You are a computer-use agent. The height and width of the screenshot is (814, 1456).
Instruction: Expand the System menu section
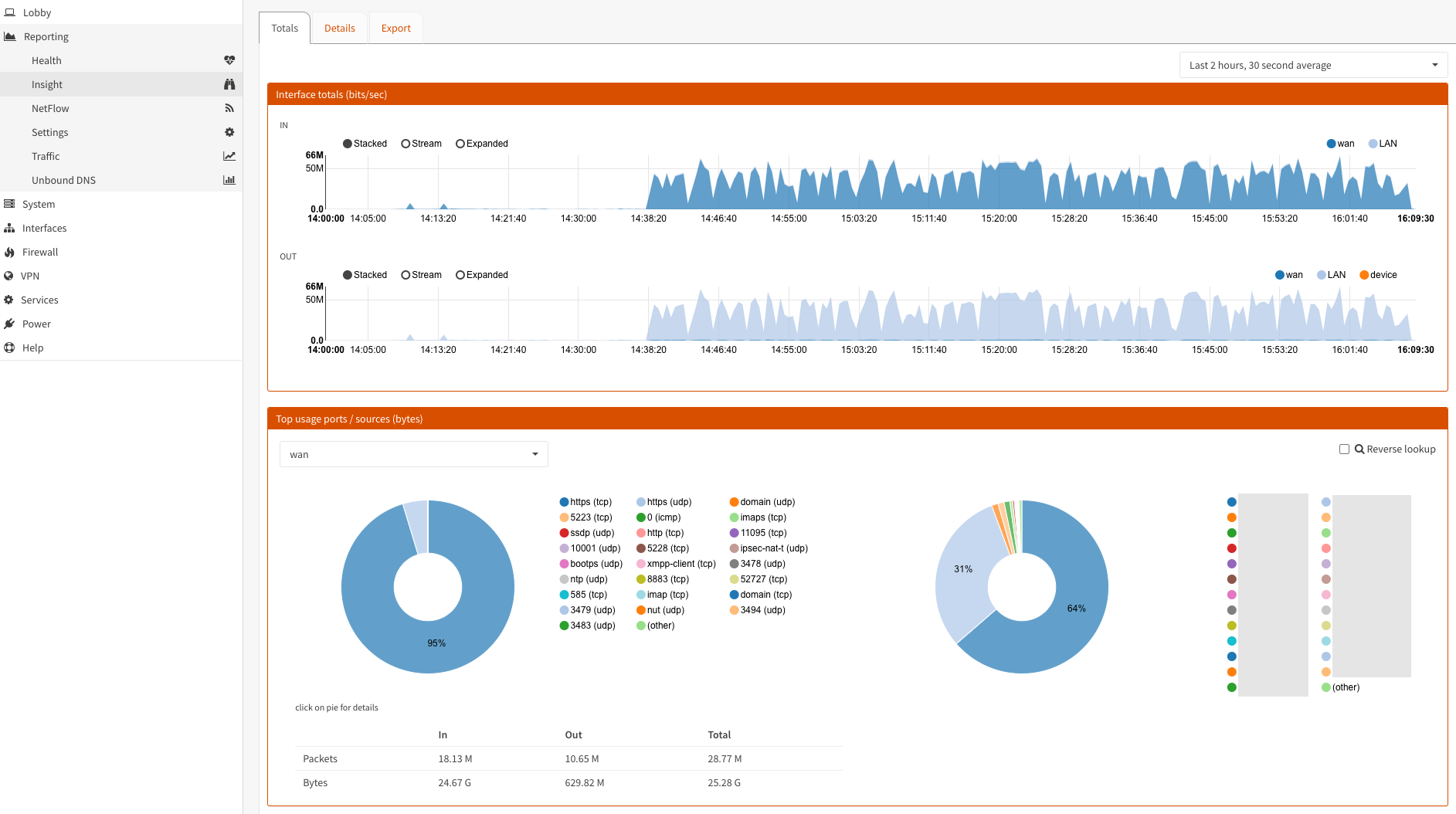click(x=121, y=204)
